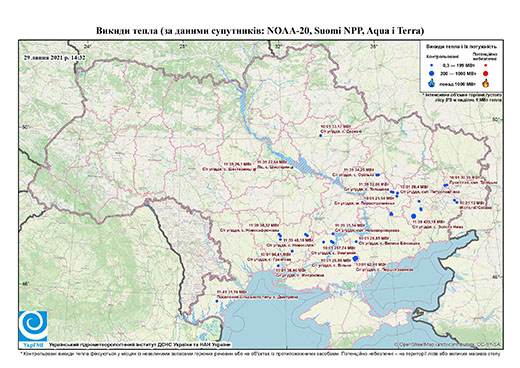Click the big blue 423 МВт marker

tap(413, 216)
